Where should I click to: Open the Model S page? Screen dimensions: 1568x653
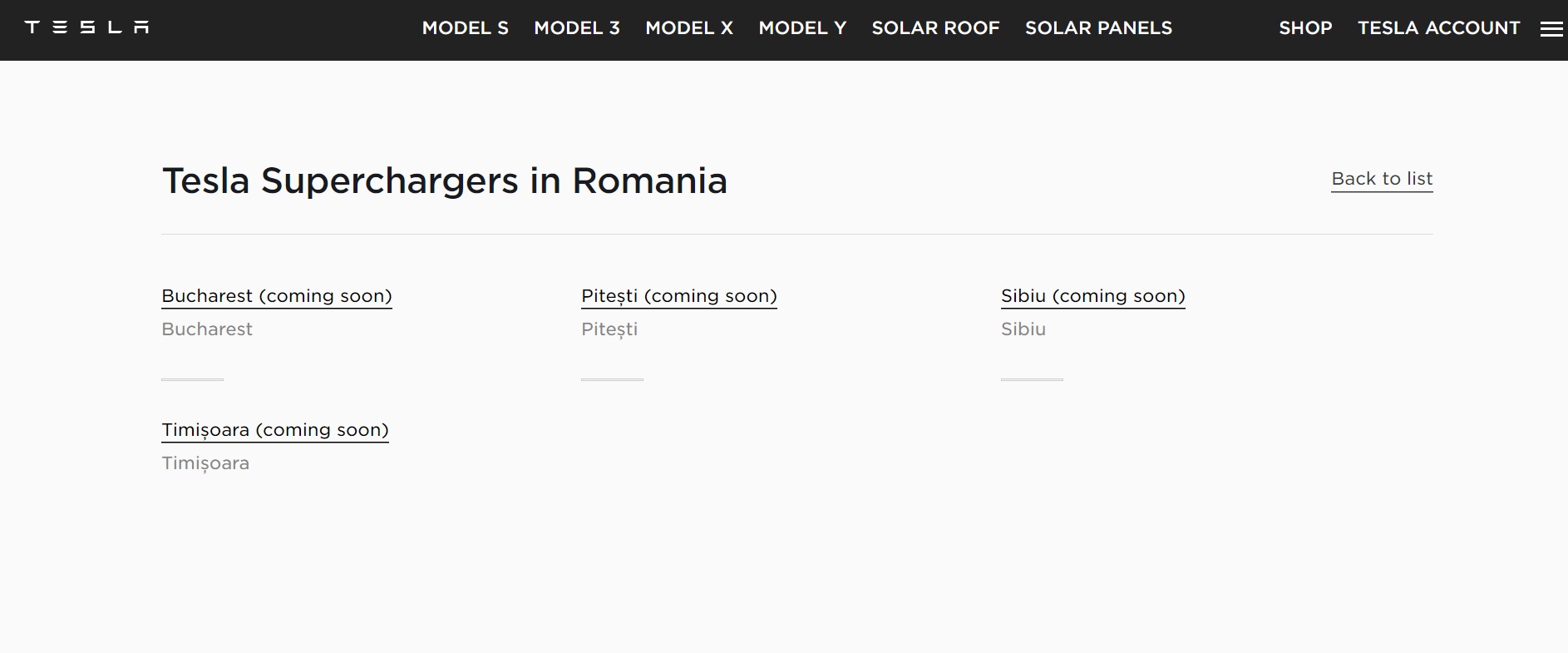click(x=465, y=28)
